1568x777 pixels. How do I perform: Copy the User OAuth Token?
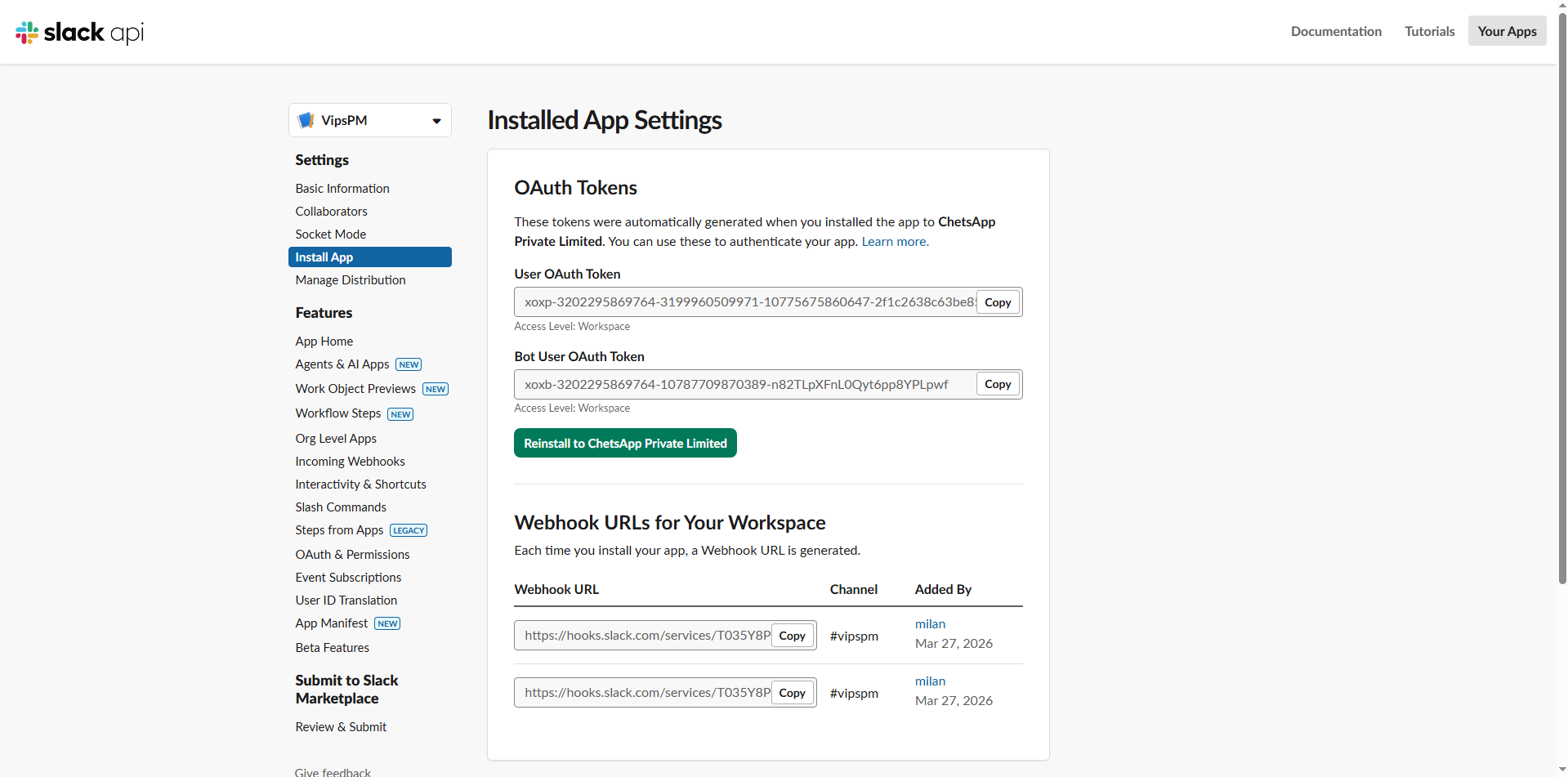pyautogui.click(x=997, y=302)
